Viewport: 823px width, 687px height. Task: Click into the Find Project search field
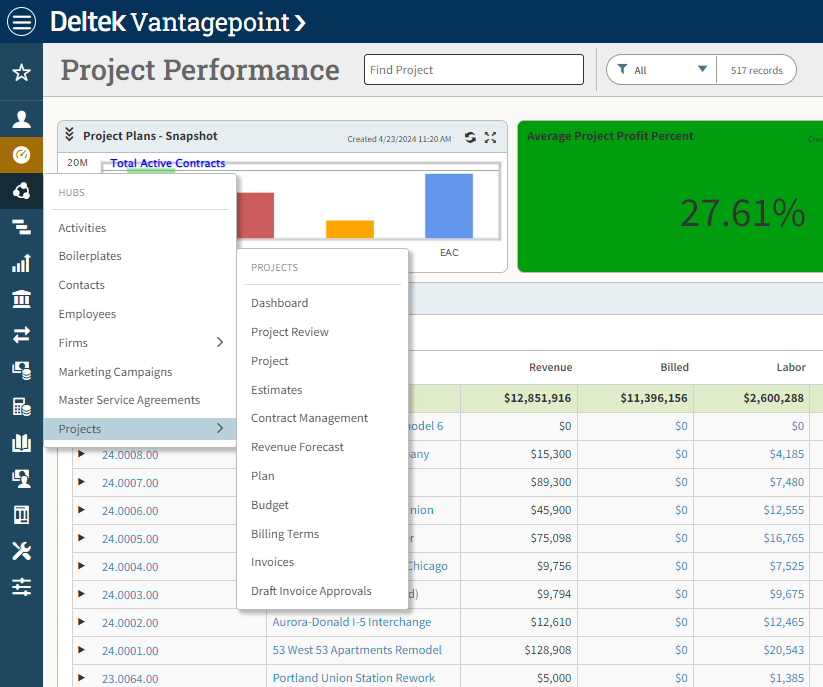click(x=473, y=70)
